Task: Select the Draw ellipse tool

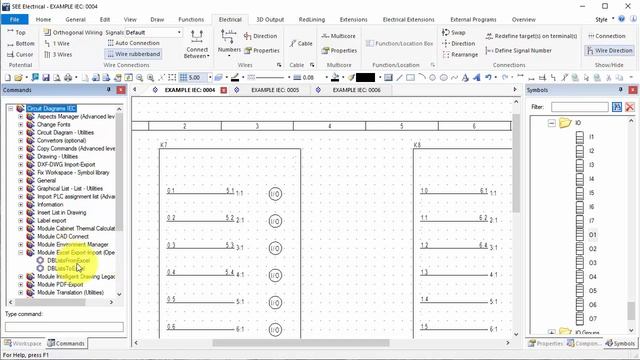Action: [443, 78]
